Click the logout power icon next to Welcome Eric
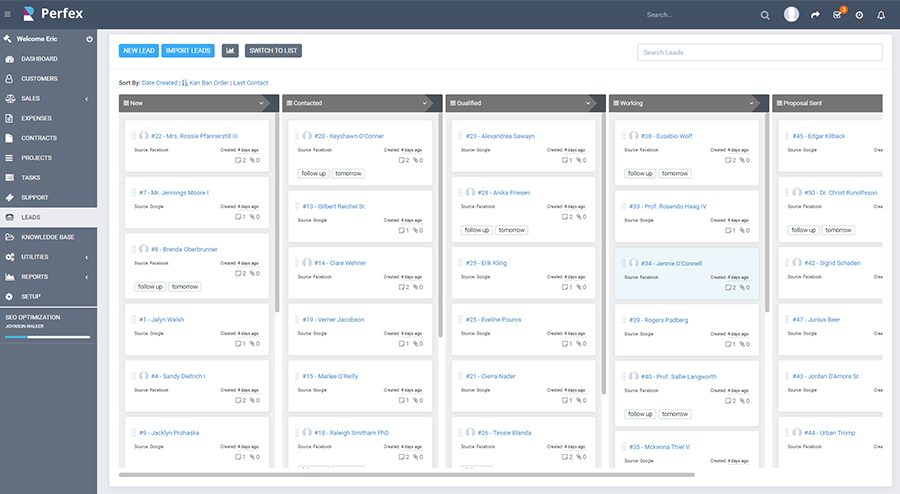 coord(90,39)
